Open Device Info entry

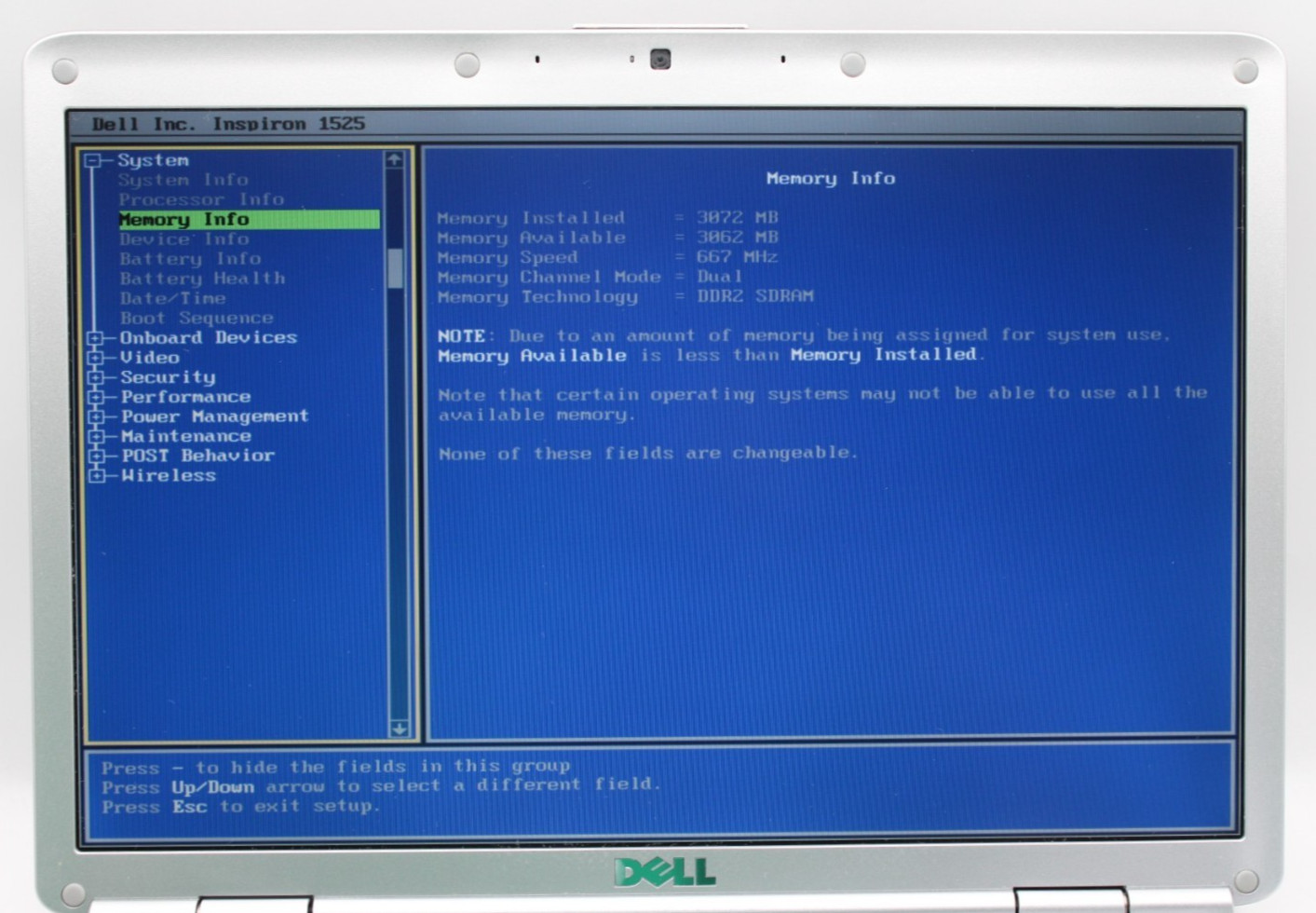point(184,239)
